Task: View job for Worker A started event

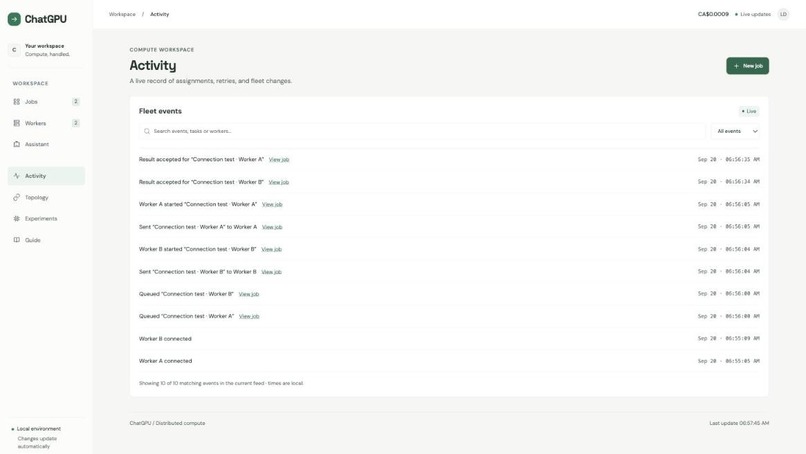Action: 272,205
